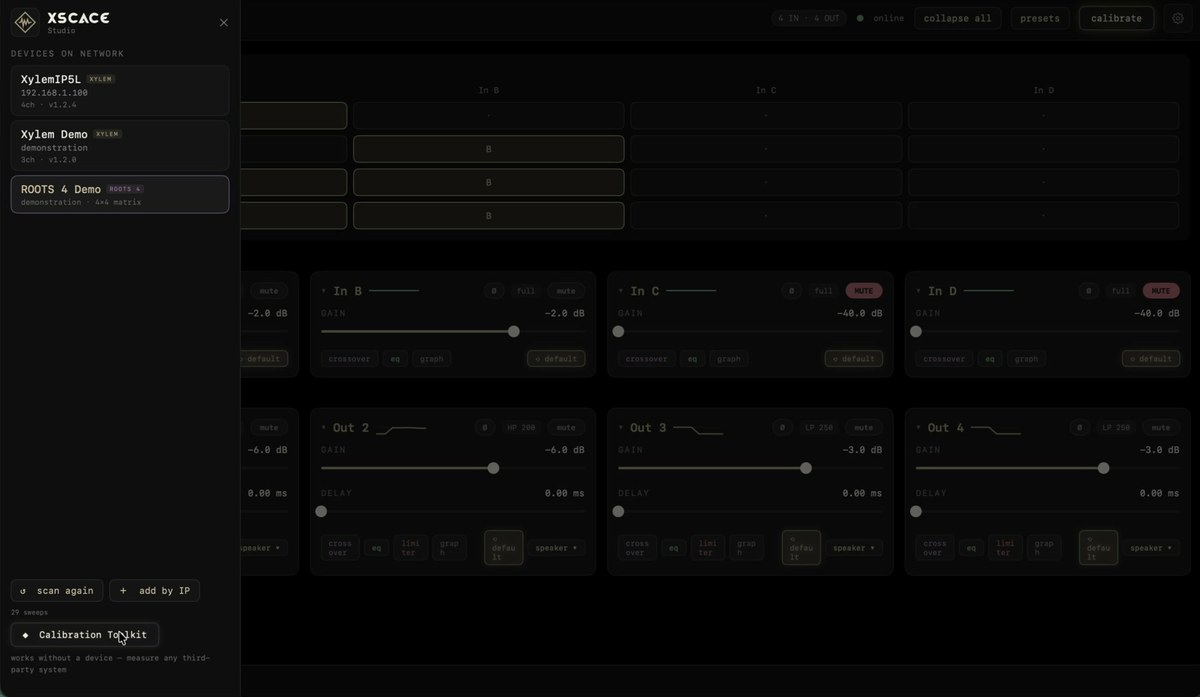Viewport: 1200px width, 697px height.
Task: Click the Out 2 high-pass curve icon
Action: (401, 429)
